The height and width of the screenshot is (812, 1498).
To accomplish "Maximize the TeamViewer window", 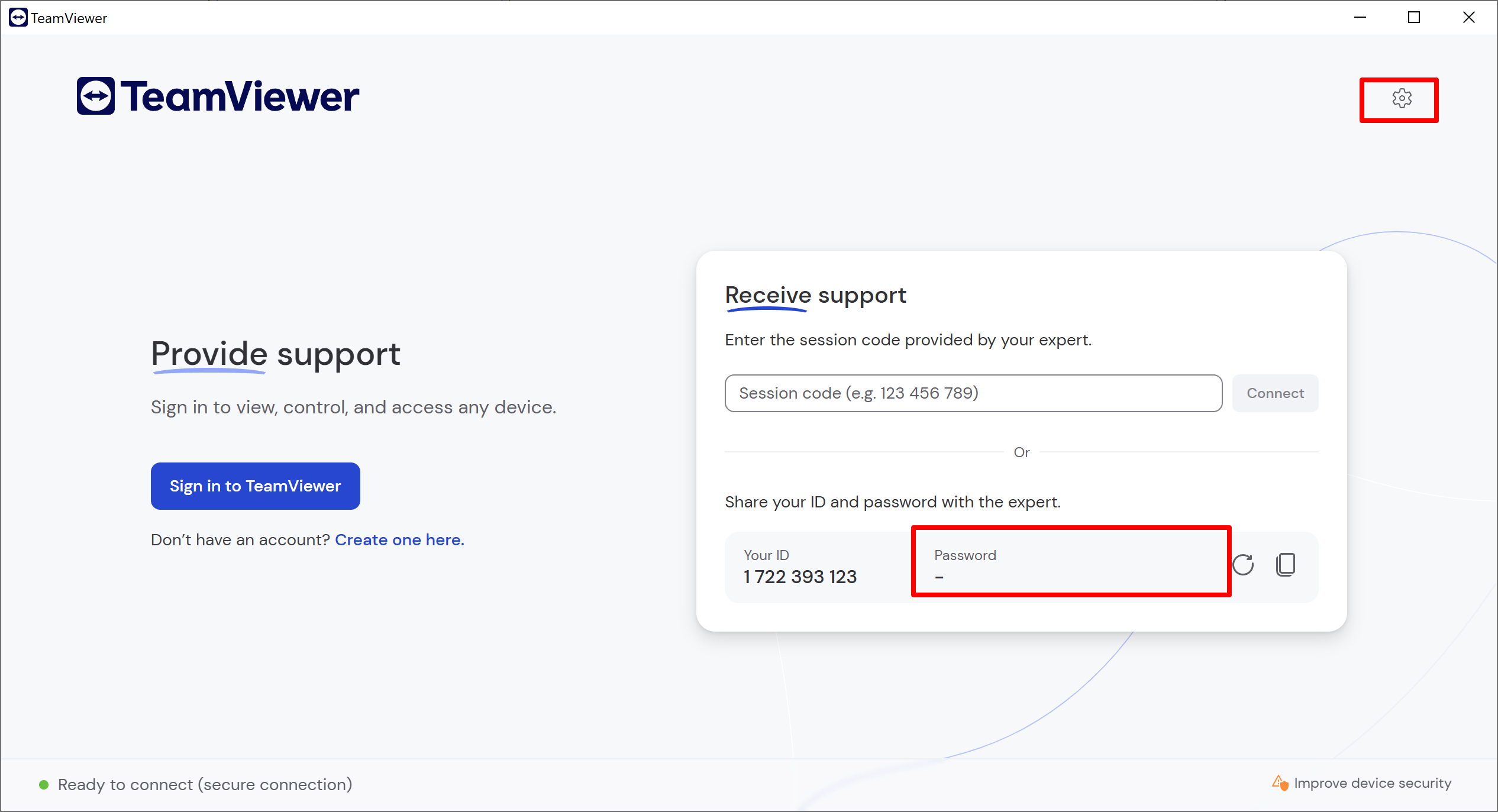I will point(1413,18).
